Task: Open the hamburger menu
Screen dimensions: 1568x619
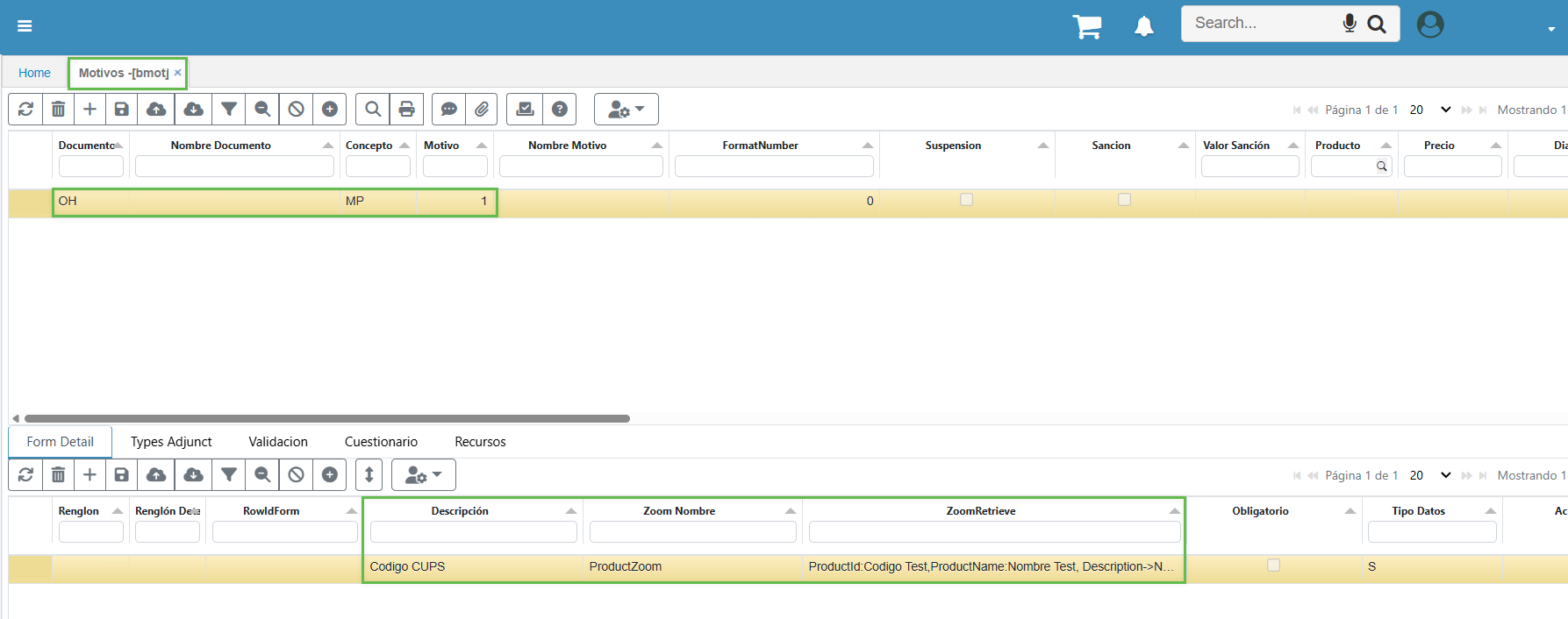Action: tap(25, 26)
